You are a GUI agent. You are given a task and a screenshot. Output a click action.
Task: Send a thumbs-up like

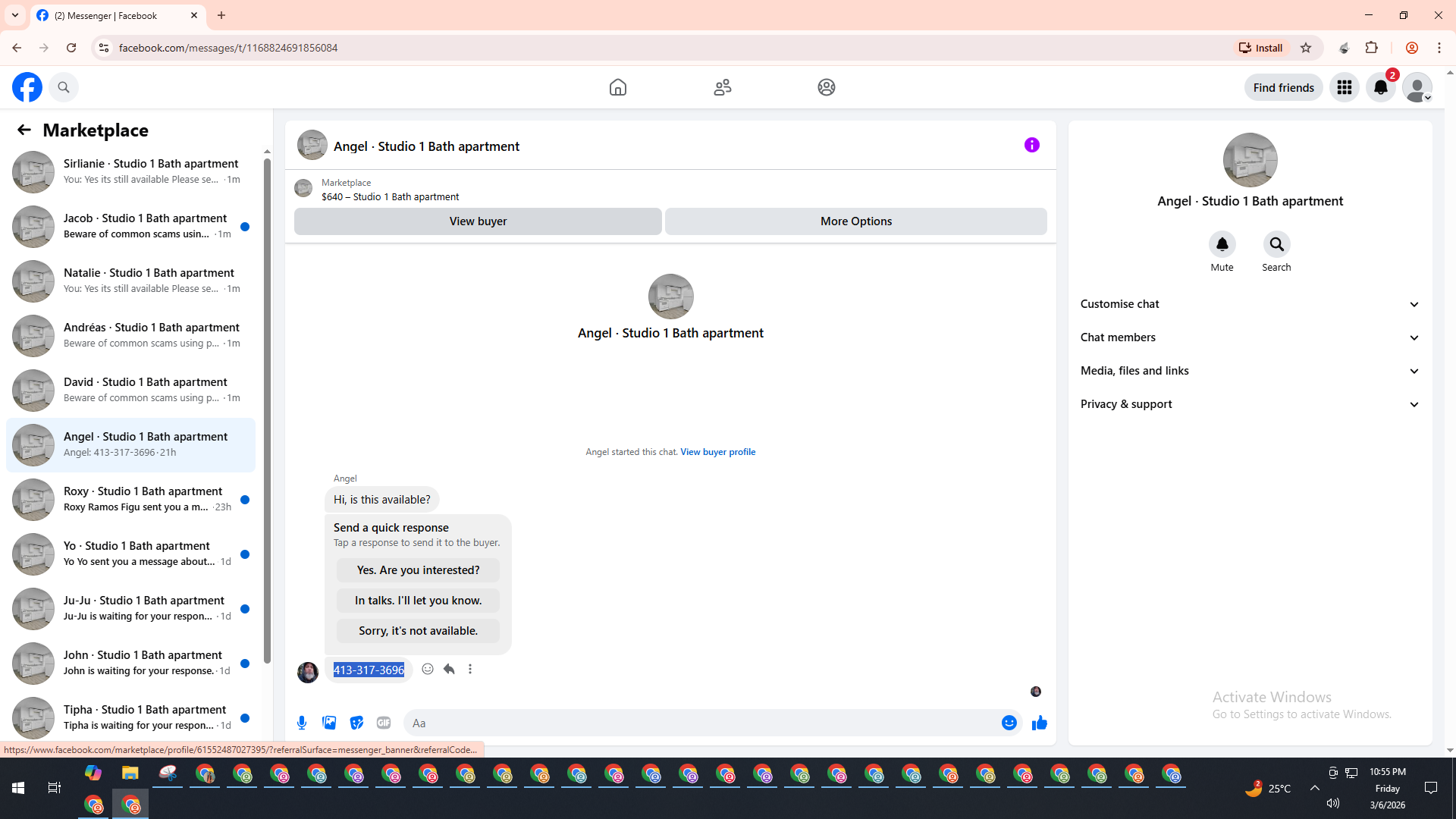1039,723
